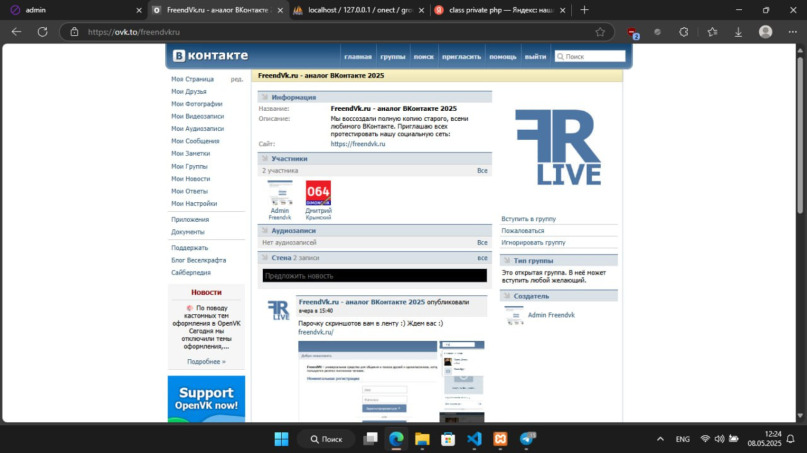The image size is (807, 453).
Task: Close the FreendVk.ru tab
Action: click(280, 10)
